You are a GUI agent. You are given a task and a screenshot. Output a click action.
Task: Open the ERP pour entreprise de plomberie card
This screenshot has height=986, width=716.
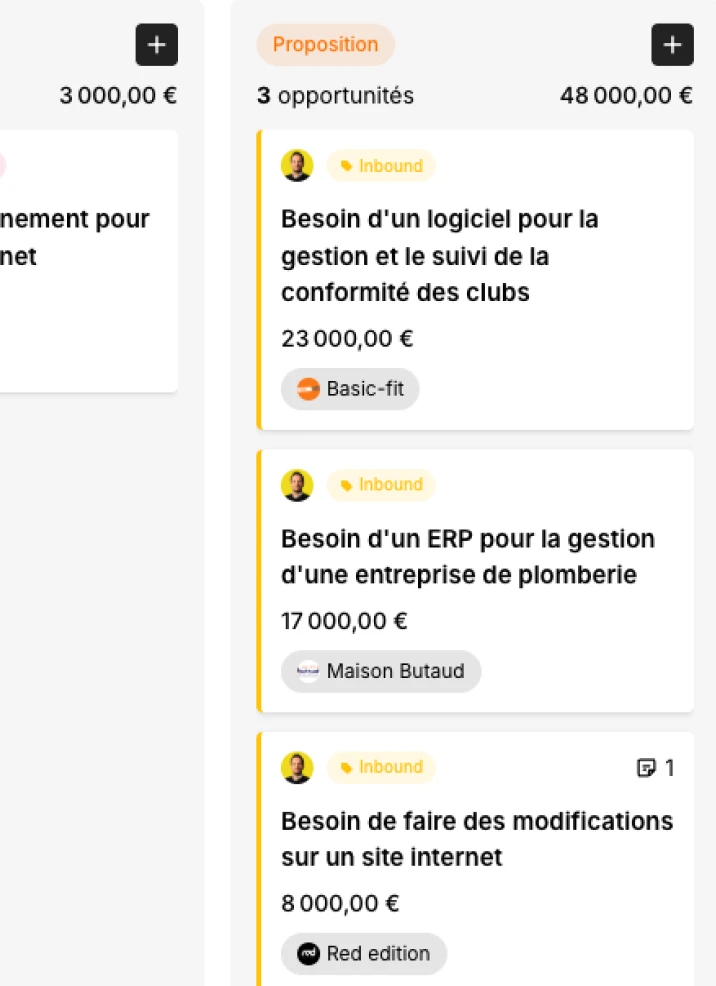[466, 556]
